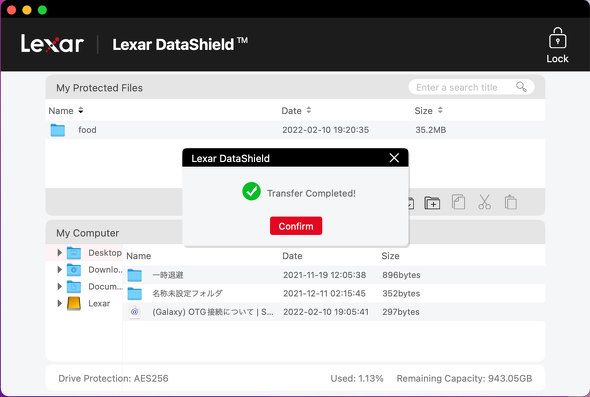Click the new folder toolbar icon
The image size is (590, 397).
pos(432,202)
